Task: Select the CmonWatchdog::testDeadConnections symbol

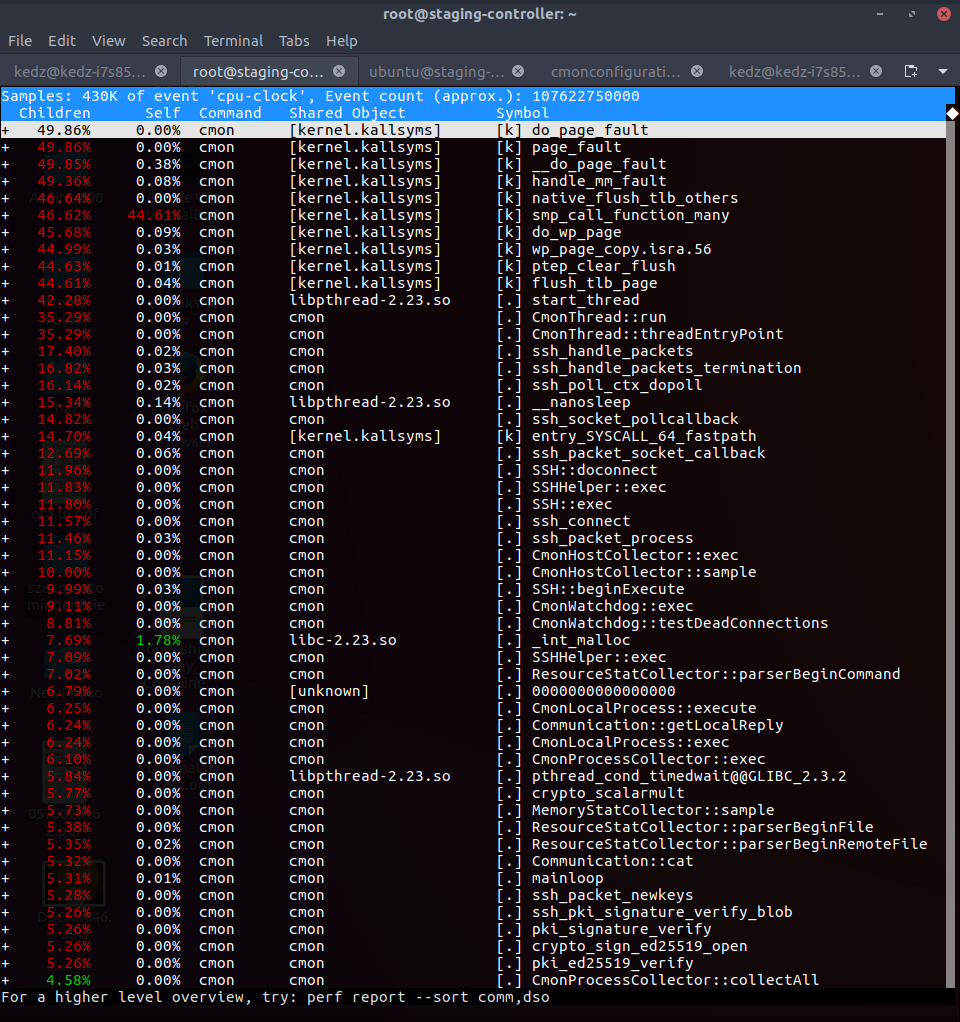Action: [x=680, y=623]
